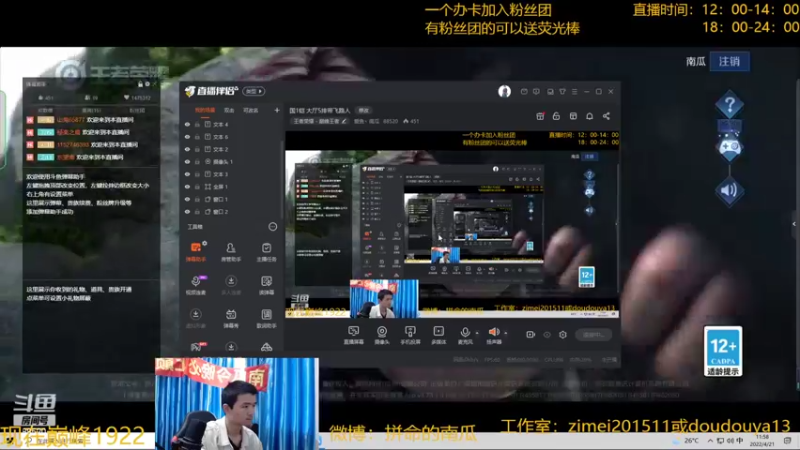Open the 读弹幕 tool
800x450 pixels.
point(266,285)
